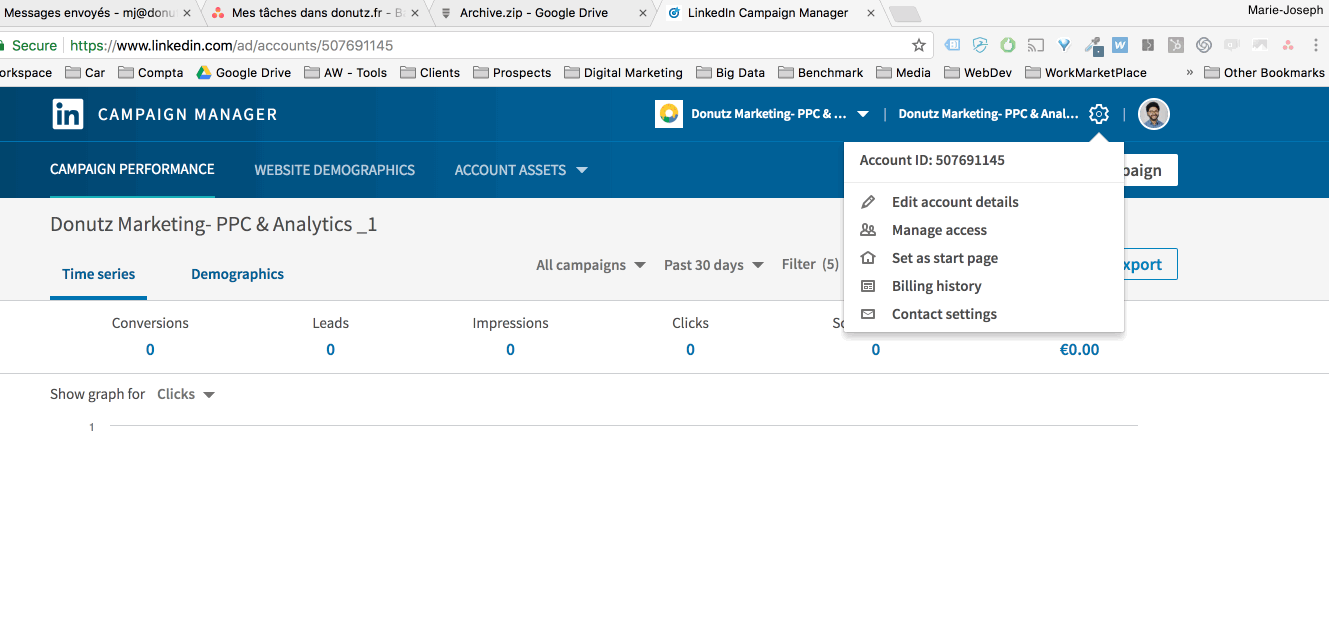Click the blue tag extension icon
The width and height of the screenshot is (1329, 618).
(x=952, y=45)
